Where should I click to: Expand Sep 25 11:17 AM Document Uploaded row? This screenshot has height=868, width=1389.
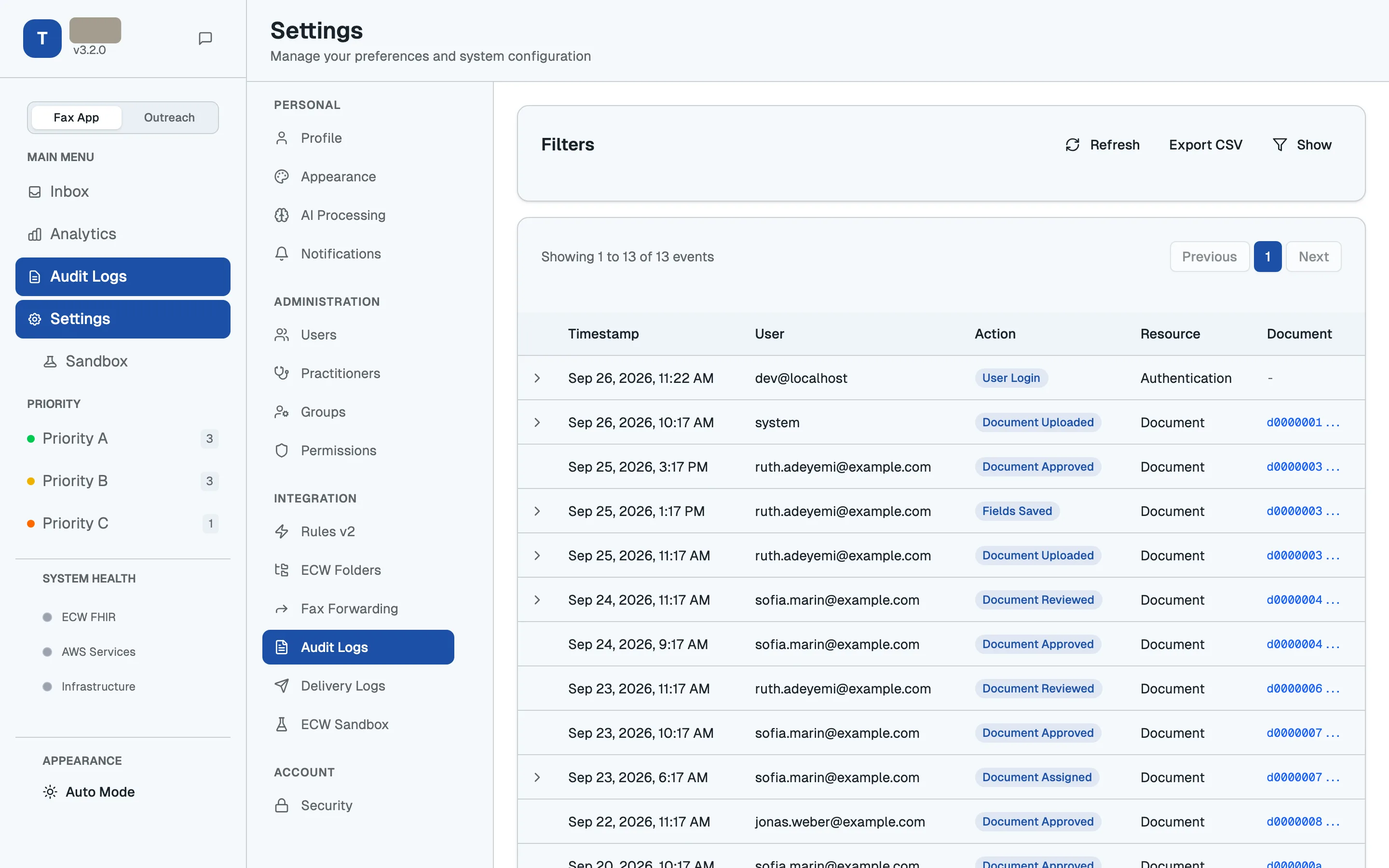tap(537, 556)
